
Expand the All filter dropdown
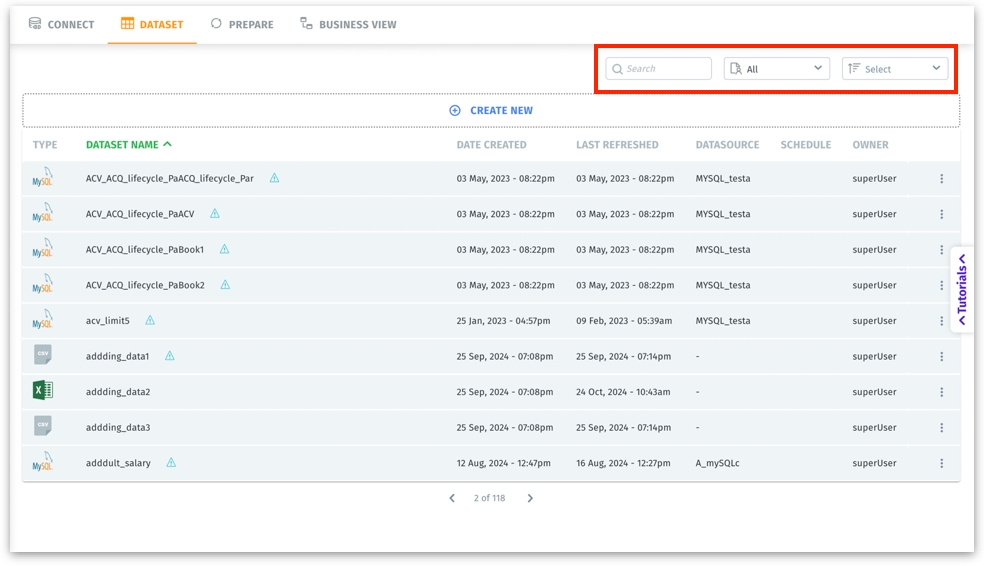tap(776, 69)
